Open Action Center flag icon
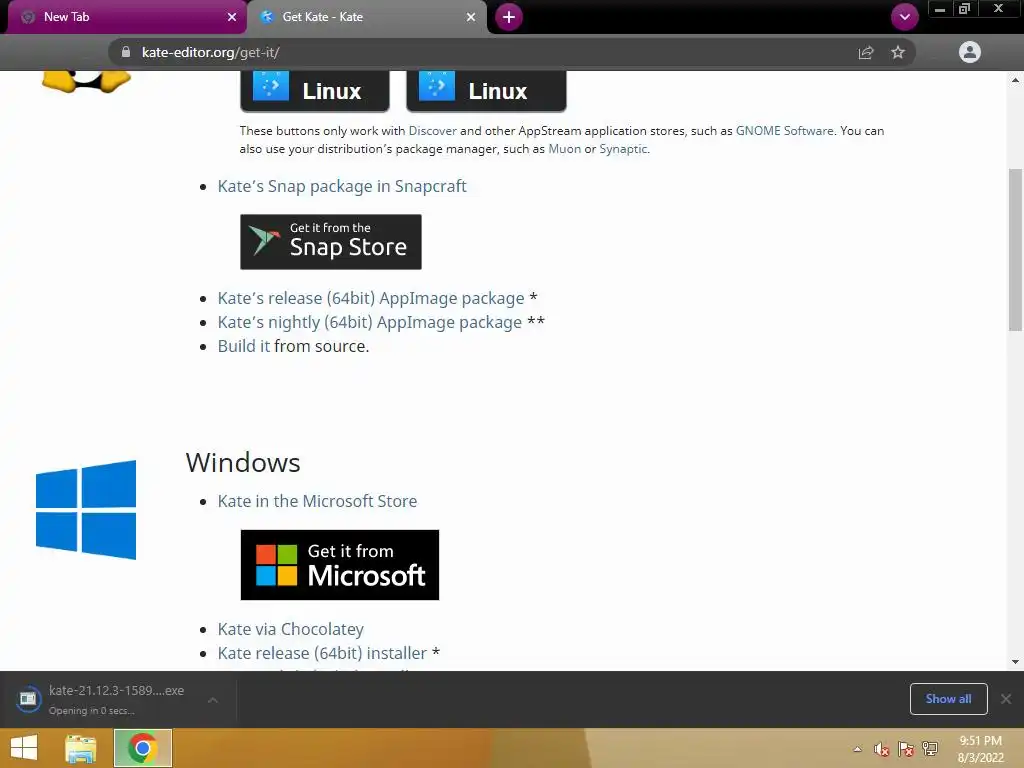 (x=906, y=749)
